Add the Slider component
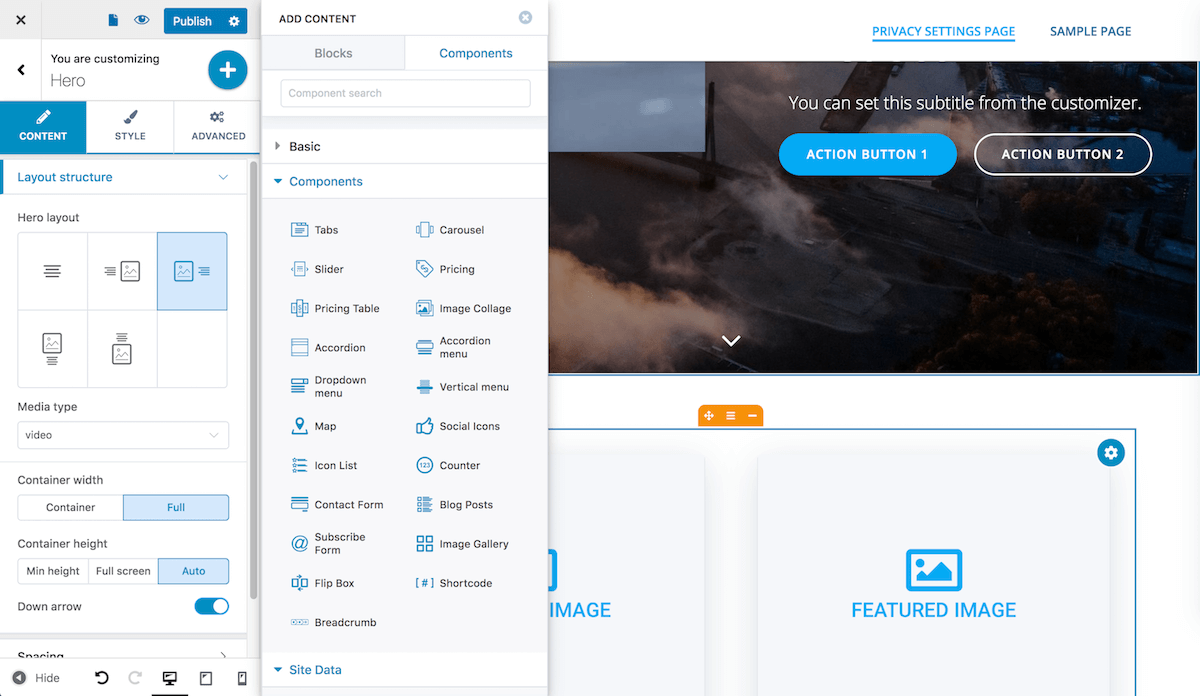The image size is (1200, 696). (x=317, y=269)
